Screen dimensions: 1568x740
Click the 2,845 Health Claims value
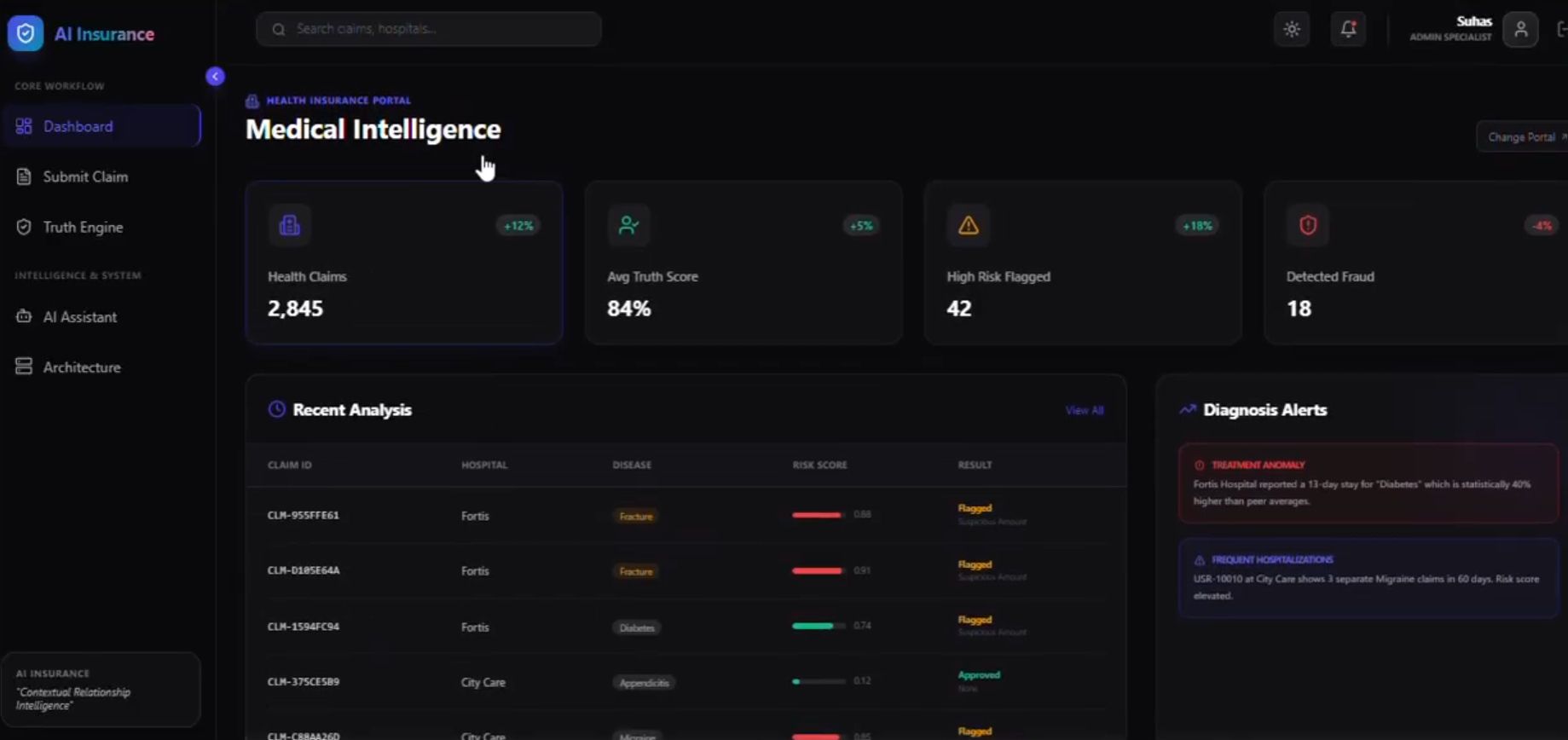[x=295, y=309]
